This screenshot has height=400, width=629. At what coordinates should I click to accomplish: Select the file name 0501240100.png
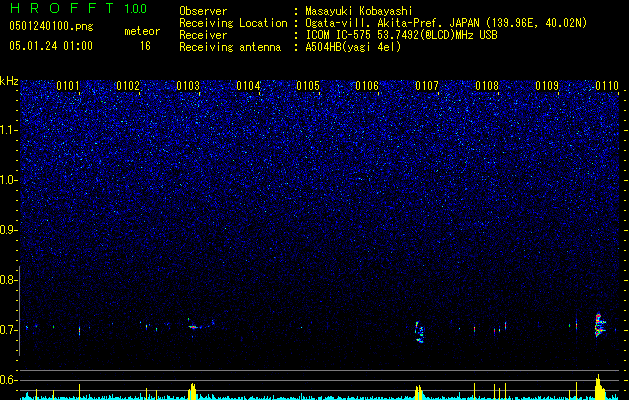pos(51,26)
